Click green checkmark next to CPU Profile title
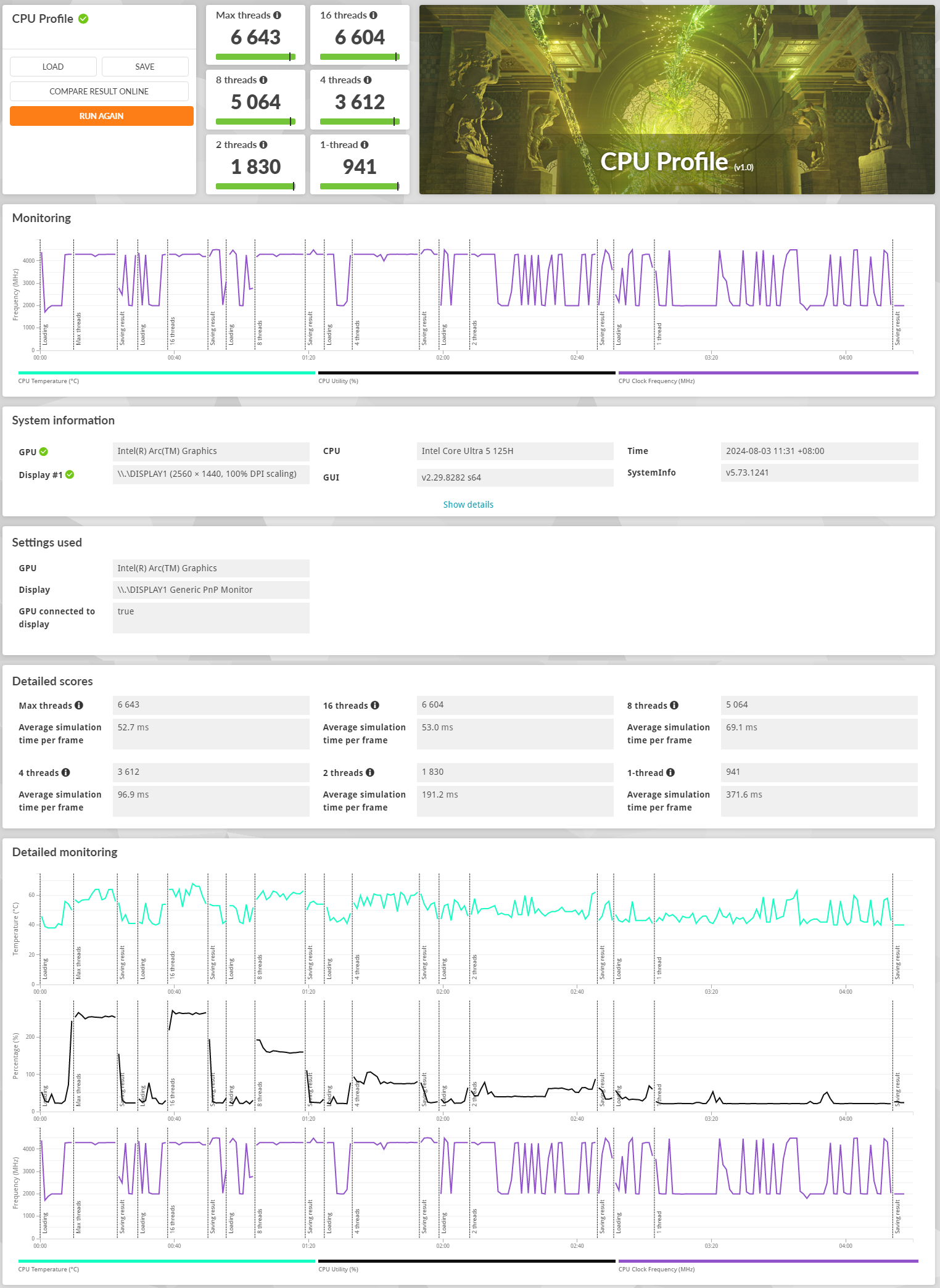This screenshot has height=1288, width=940. (x=83, y=19)
